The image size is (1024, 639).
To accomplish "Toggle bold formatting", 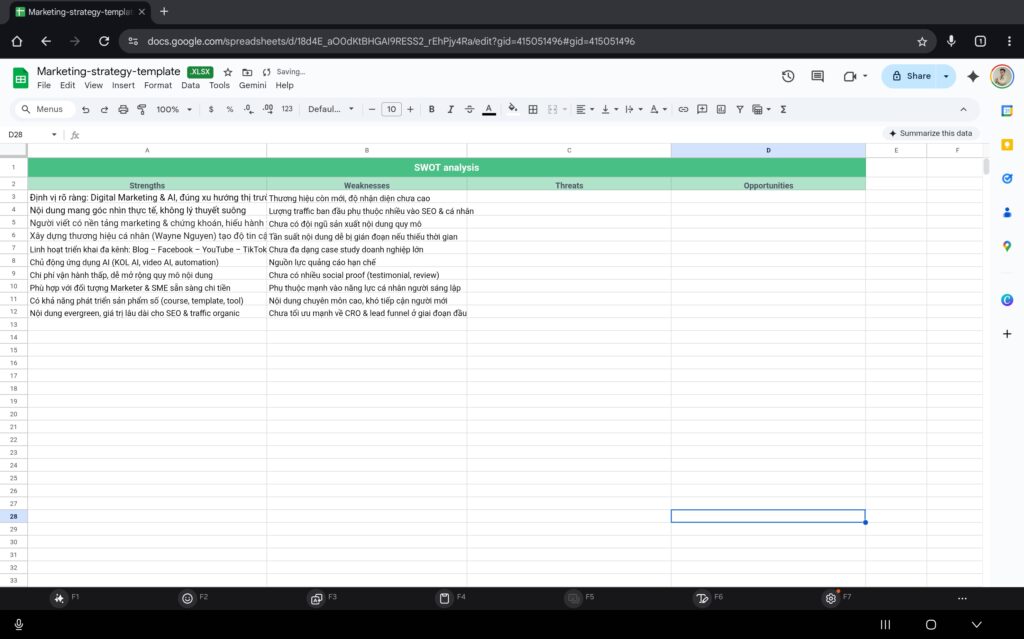I will point(432,109).
